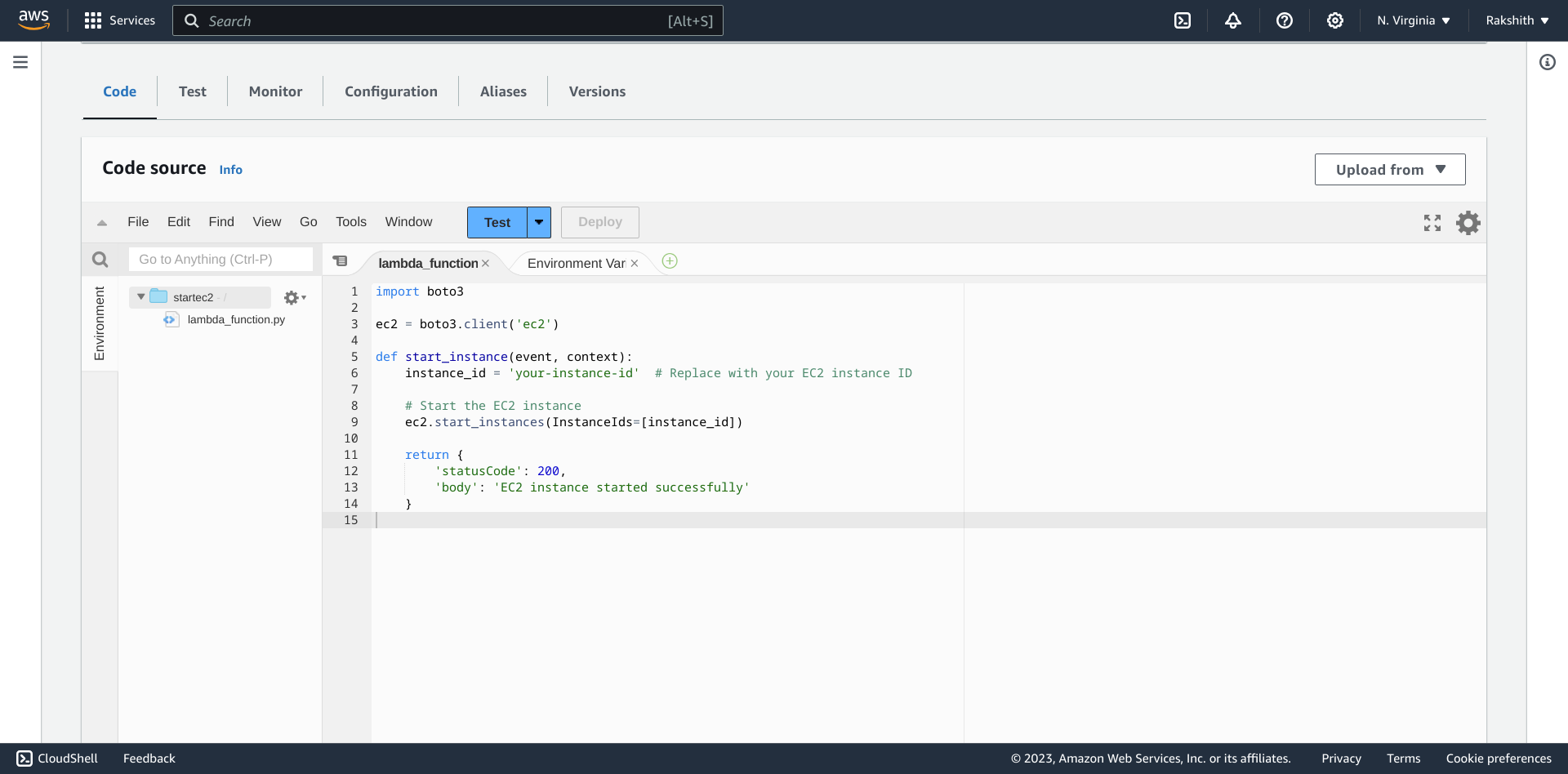Open the Services grid menu

pos(119,20)
